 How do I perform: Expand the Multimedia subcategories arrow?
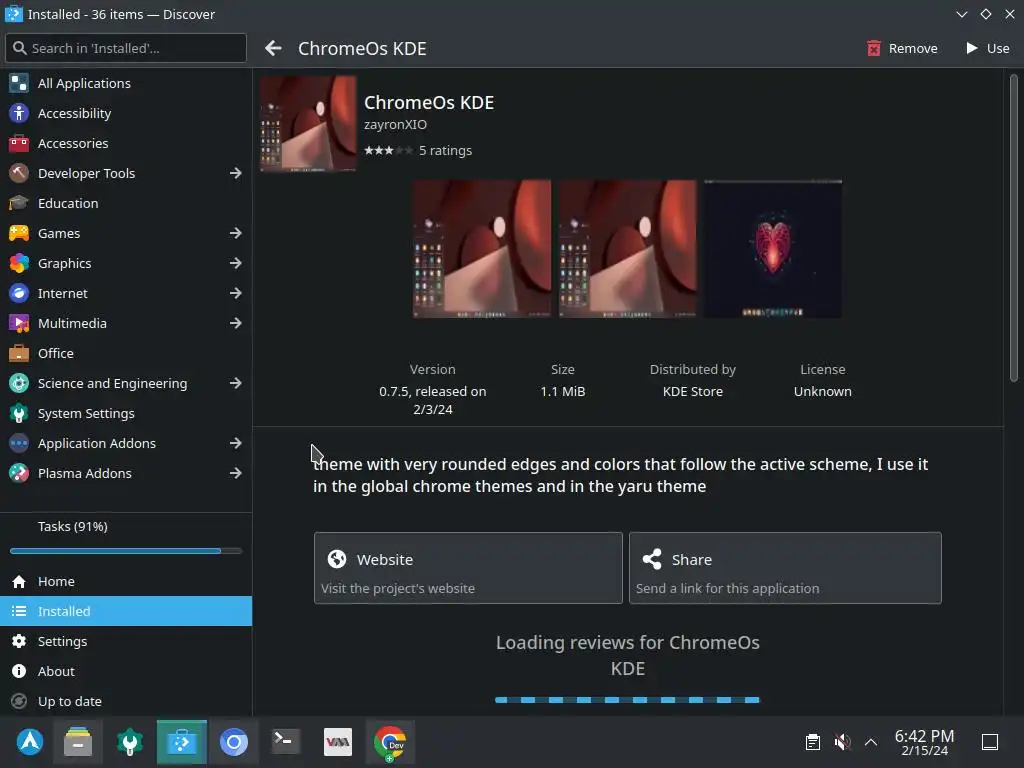[236, 323]
